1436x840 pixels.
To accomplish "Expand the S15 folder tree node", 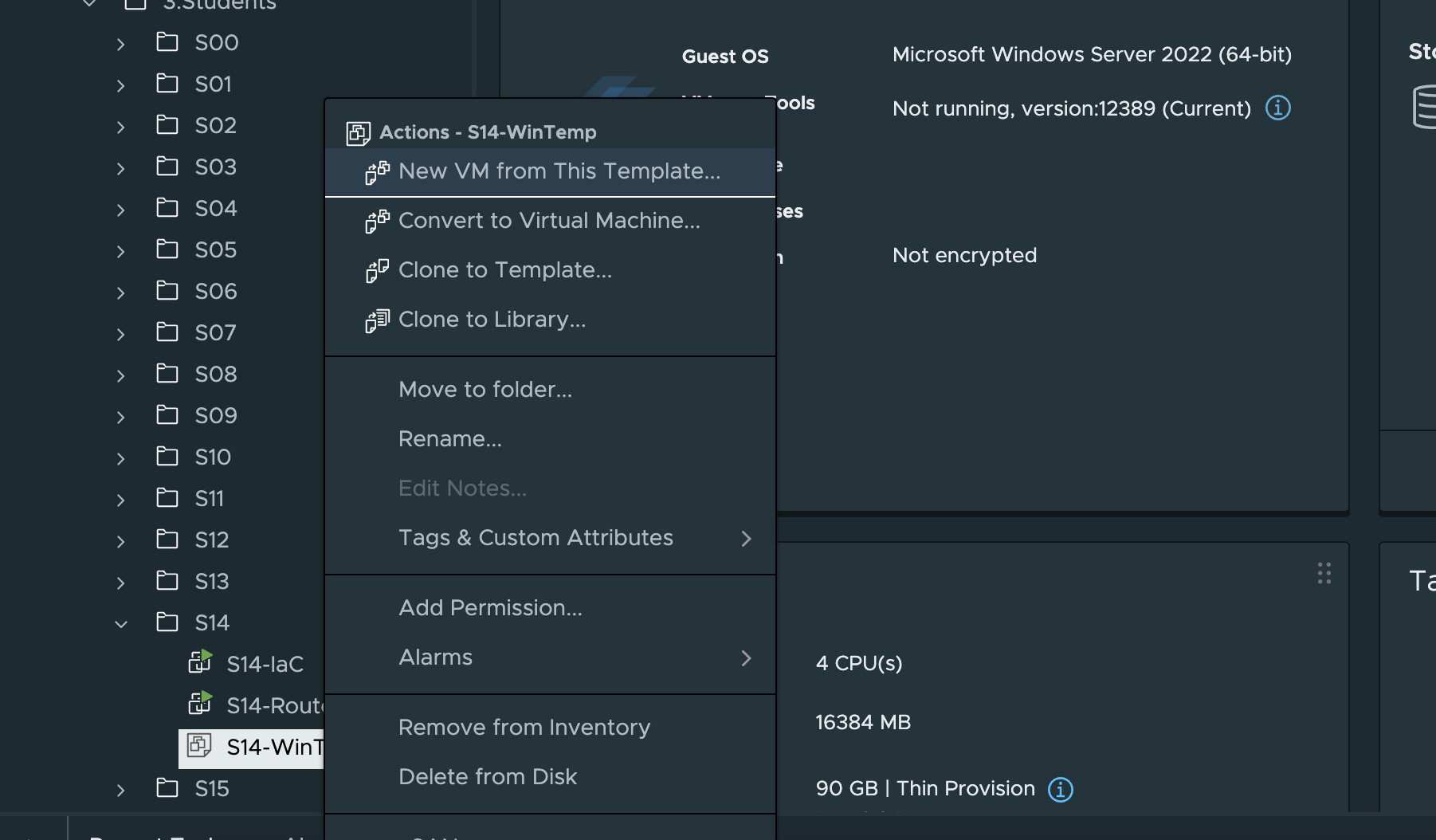I will (x=121, y=790).
